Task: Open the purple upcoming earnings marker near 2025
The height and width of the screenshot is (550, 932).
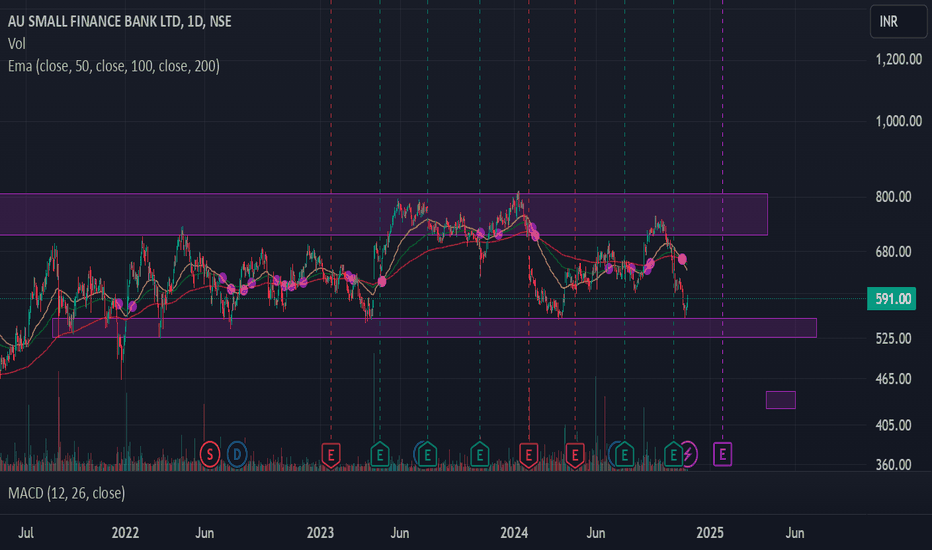Action: tap(723, 455)
